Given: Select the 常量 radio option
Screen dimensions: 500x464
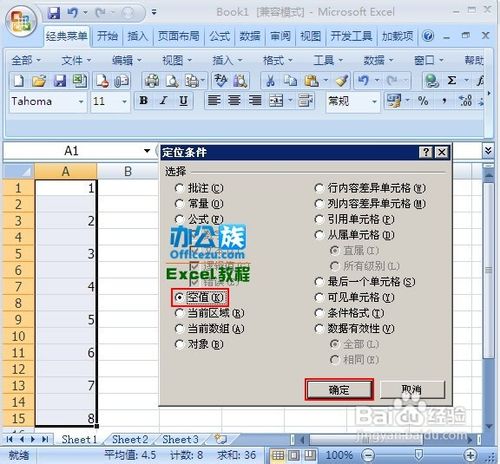Looking at the screenshot, I should pyautogui.click(x=199, y=204).
